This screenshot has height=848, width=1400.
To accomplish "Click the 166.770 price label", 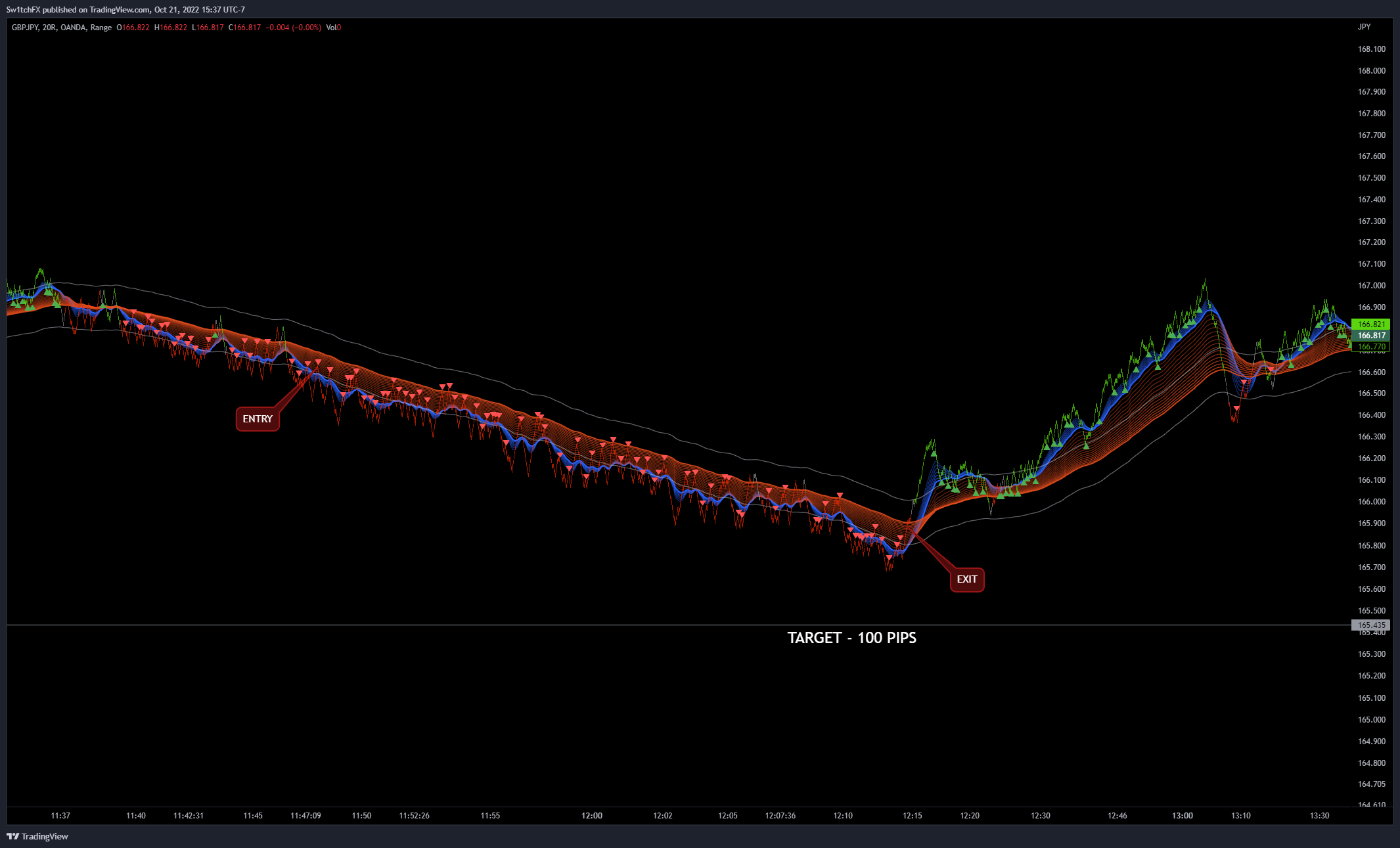I will [1371, 347].
